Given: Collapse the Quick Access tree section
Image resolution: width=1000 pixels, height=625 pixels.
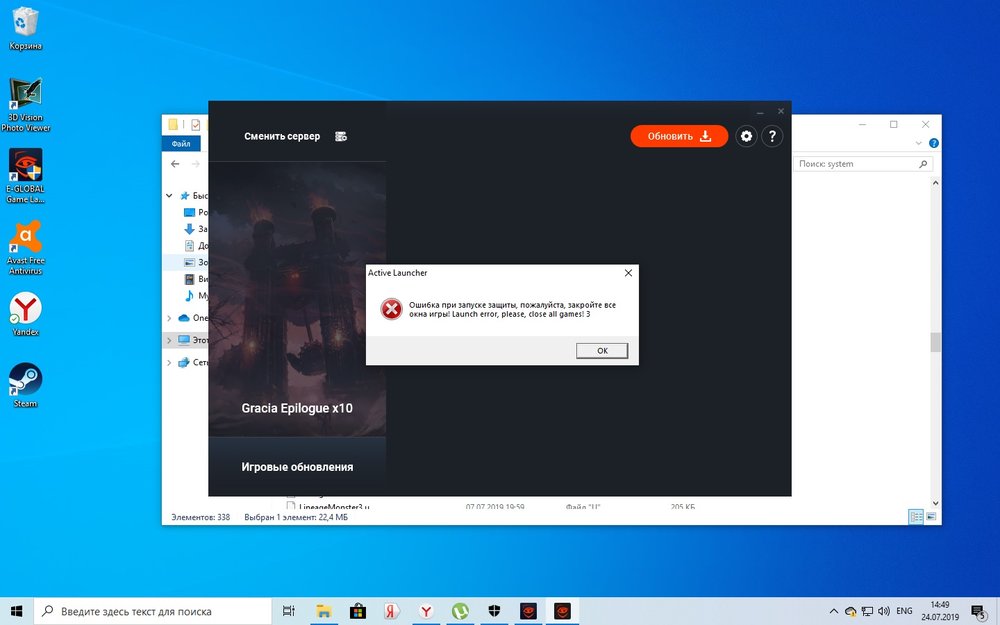Looking at the screenshot, I should coord(169,196).
